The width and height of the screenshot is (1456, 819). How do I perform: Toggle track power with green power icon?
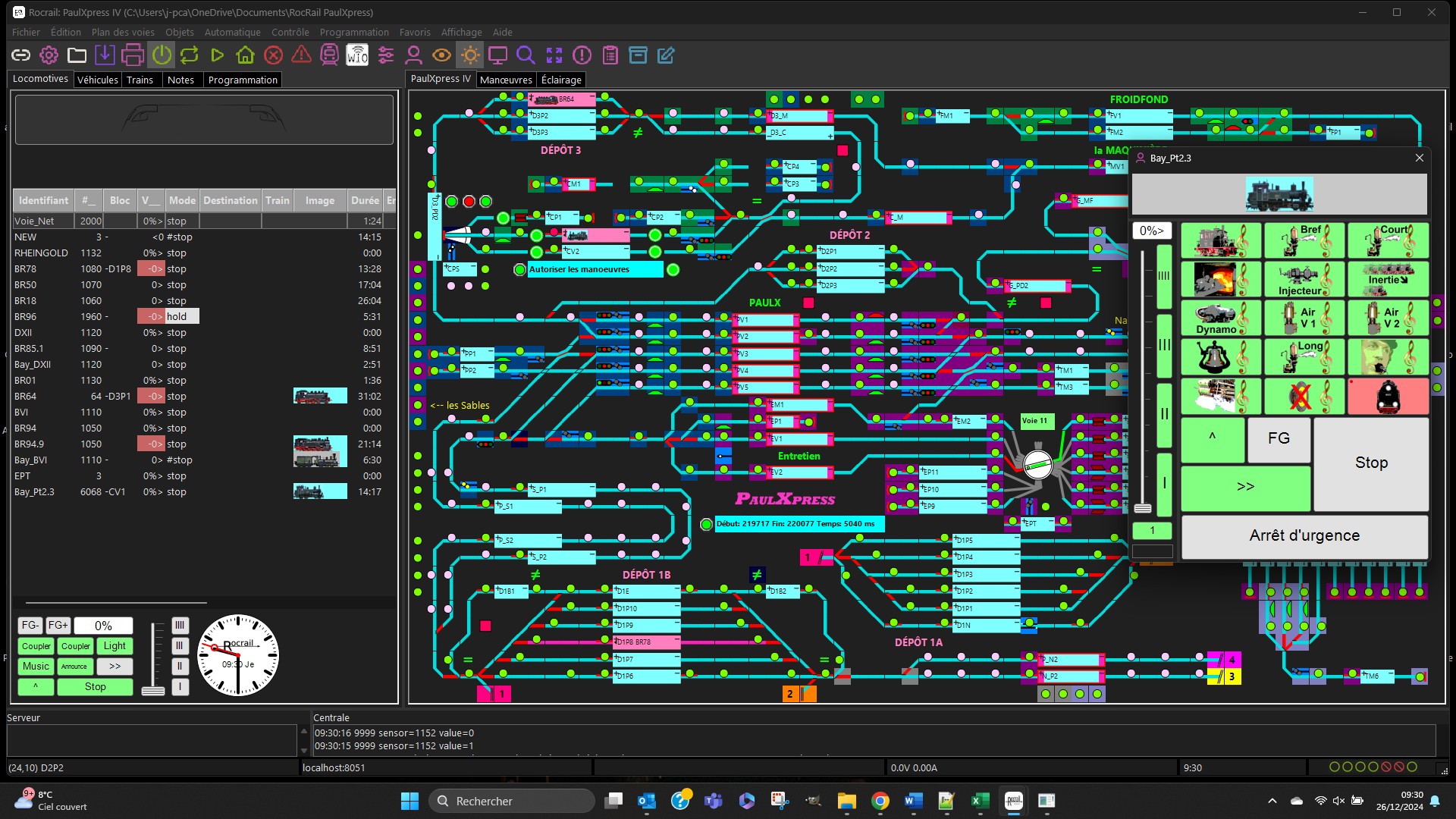[162, 55]
